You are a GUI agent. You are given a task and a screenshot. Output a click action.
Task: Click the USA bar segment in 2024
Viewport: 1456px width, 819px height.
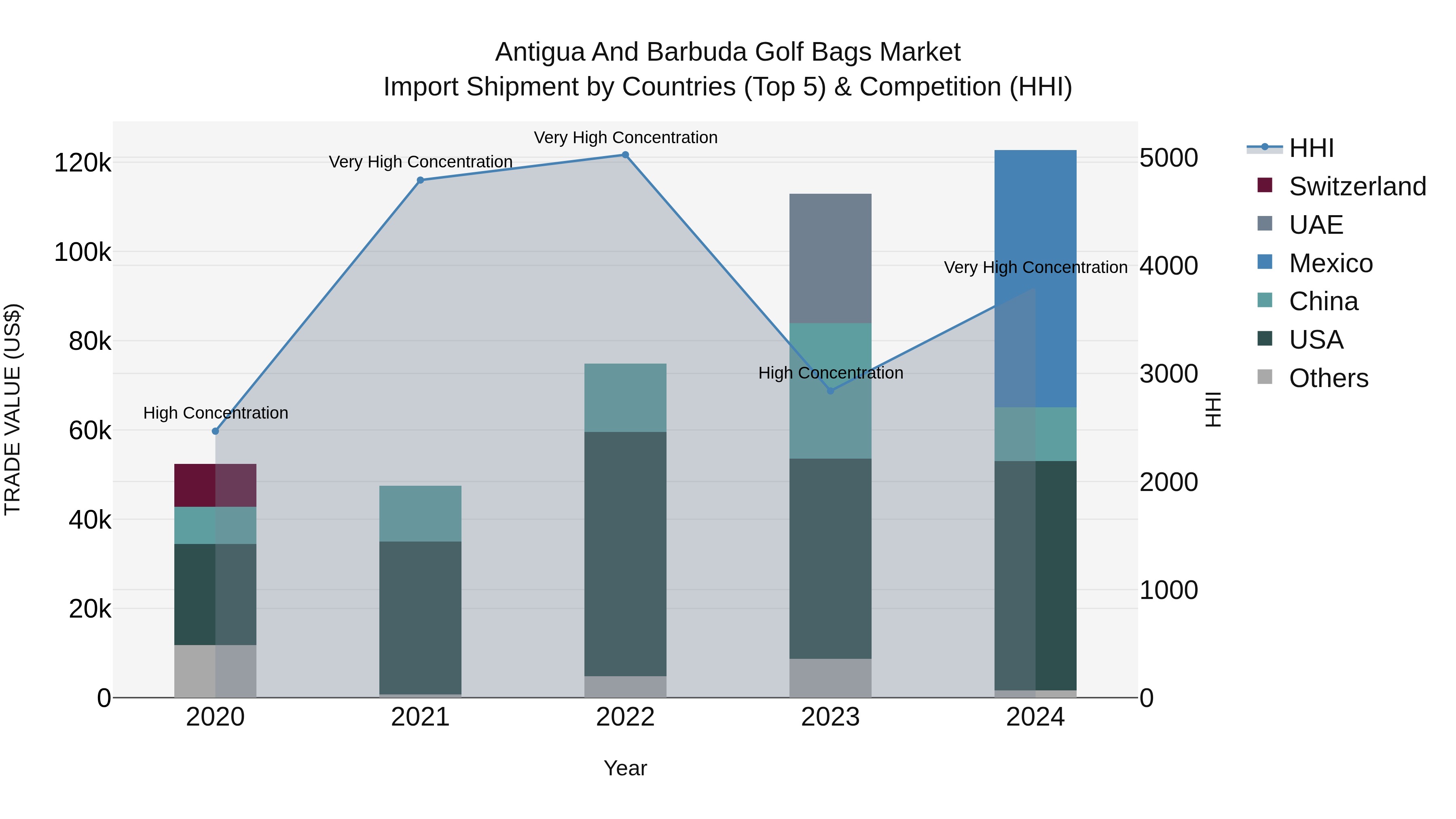coord(1035,576)
